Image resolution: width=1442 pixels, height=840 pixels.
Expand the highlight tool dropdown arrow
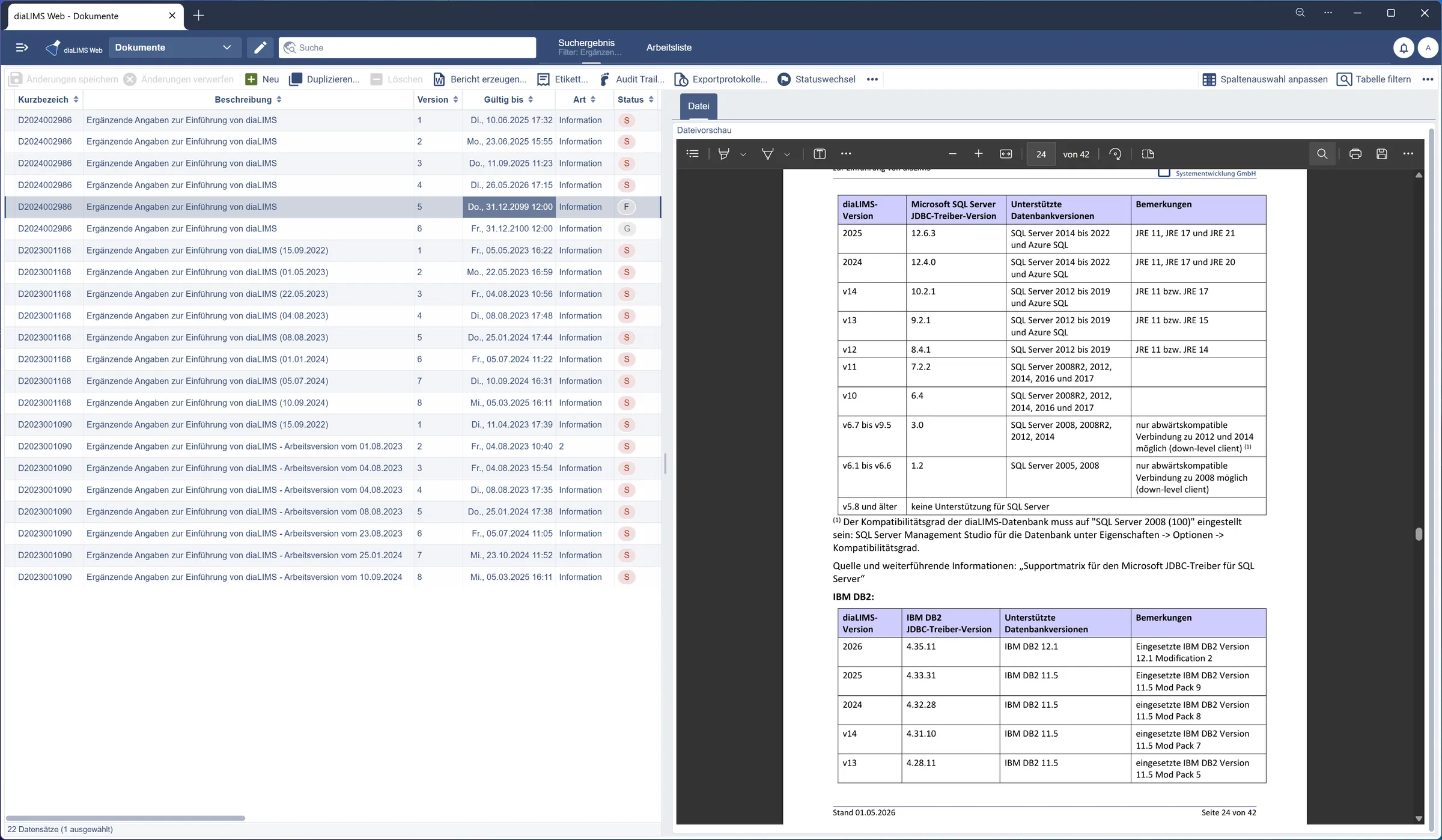tap(743, 154)
